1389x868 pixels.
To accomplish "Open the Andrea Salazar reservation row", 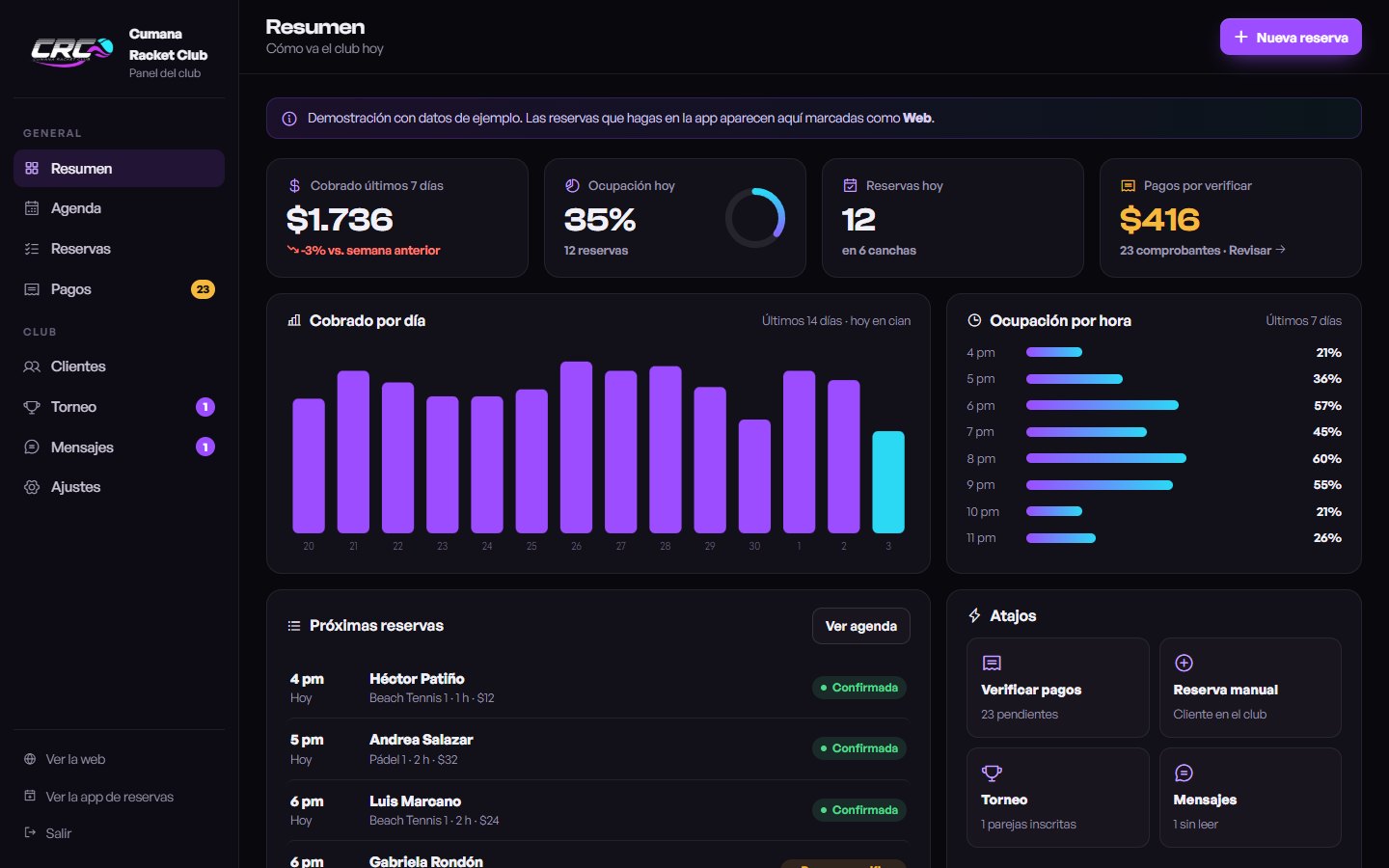I will click(598, 749).
